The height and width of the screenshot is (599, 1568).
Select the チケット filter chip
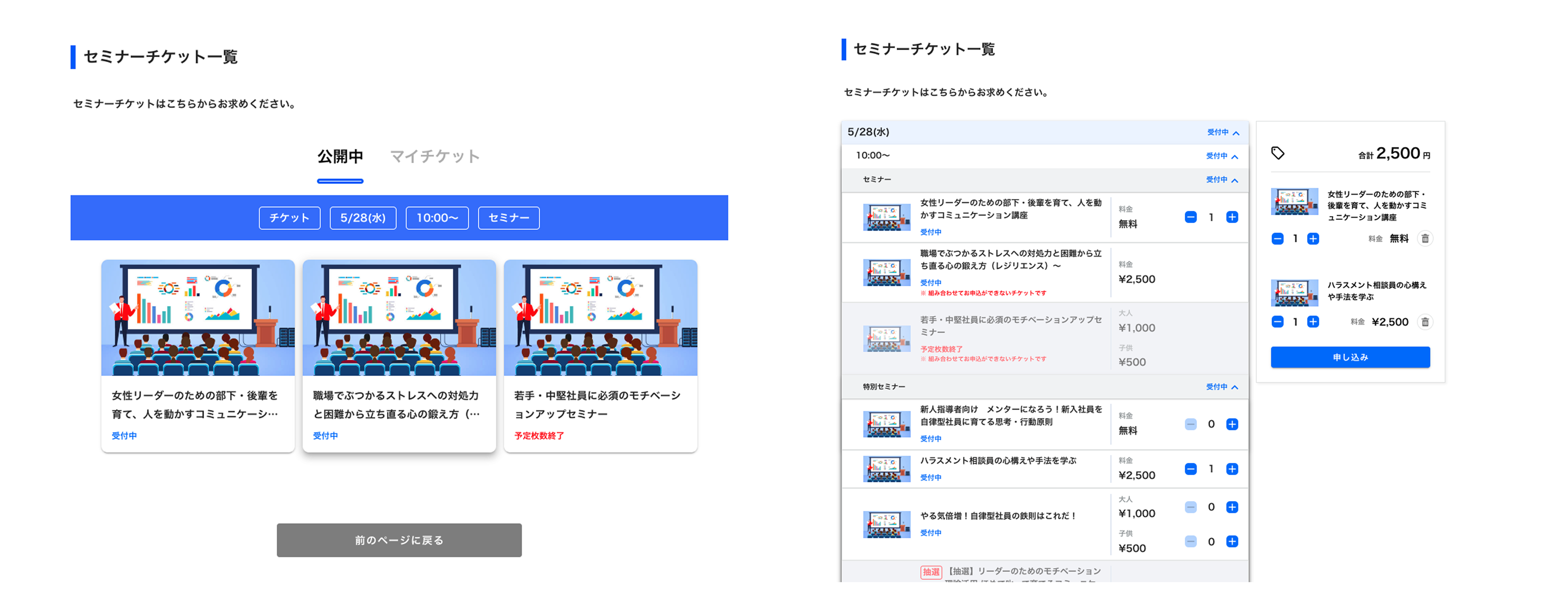(x=289, y=218)
